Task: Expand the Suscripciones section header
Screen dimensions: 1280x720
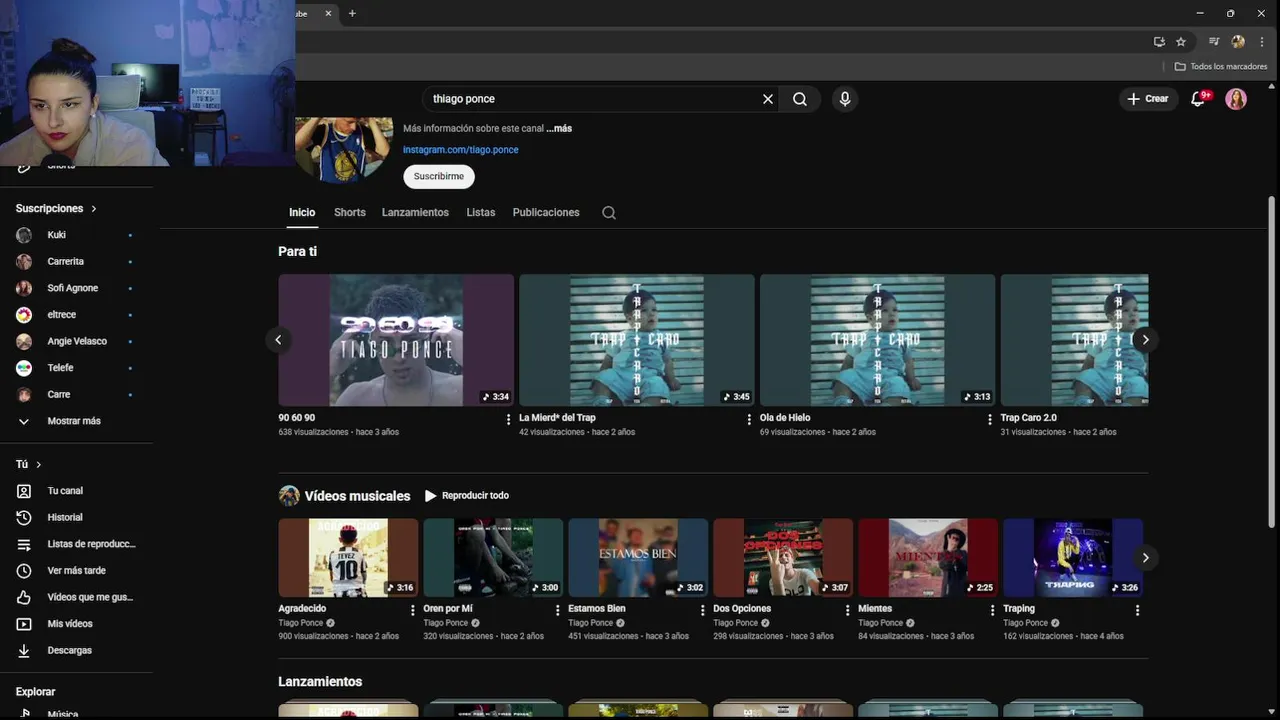Action: (x=57, y=208)
